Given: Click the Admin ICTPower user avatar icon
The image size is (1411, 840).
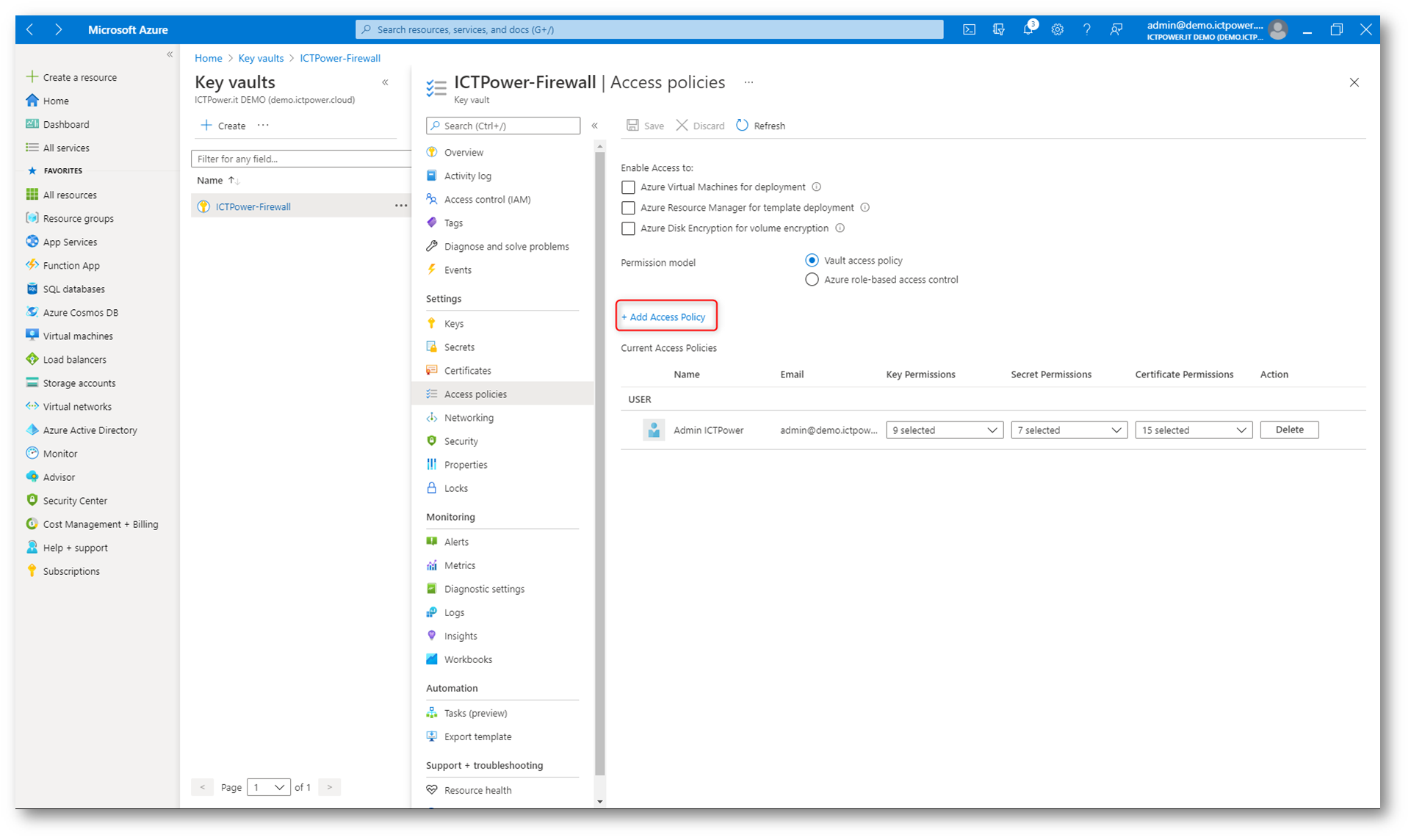Looking at the screenshot, I should pos(654,430).
